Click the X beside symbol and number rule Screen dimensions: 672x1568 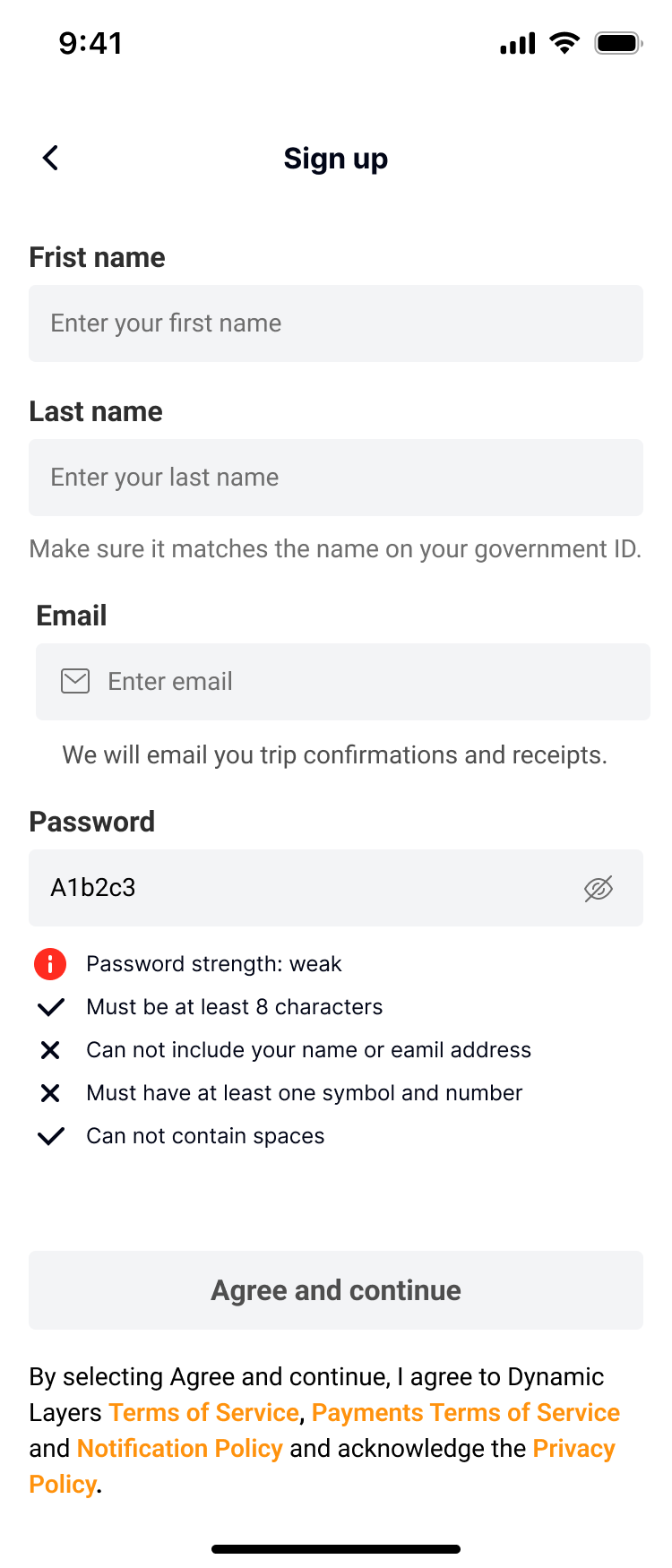(50, 1092)
